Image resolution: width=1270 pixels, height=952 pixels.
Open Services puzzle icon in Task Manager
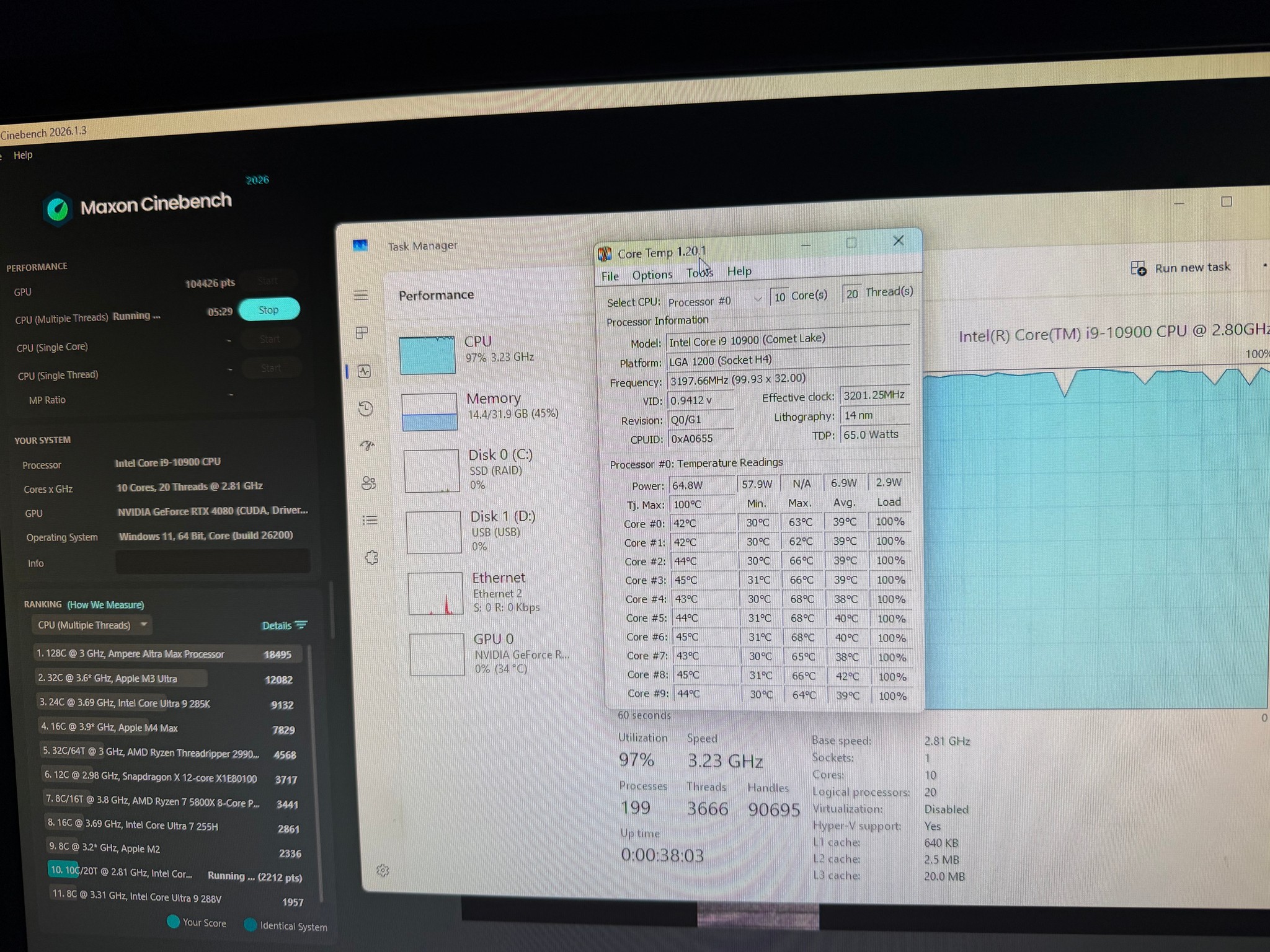(x=371, y=557)
